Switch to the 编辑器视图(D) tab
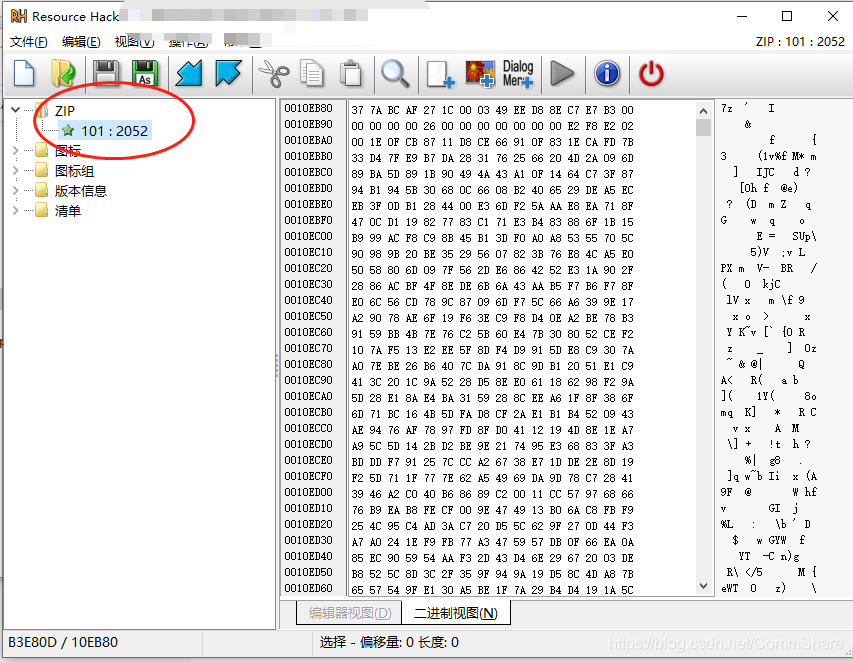The image size is (853, 662). pos(350,613)
